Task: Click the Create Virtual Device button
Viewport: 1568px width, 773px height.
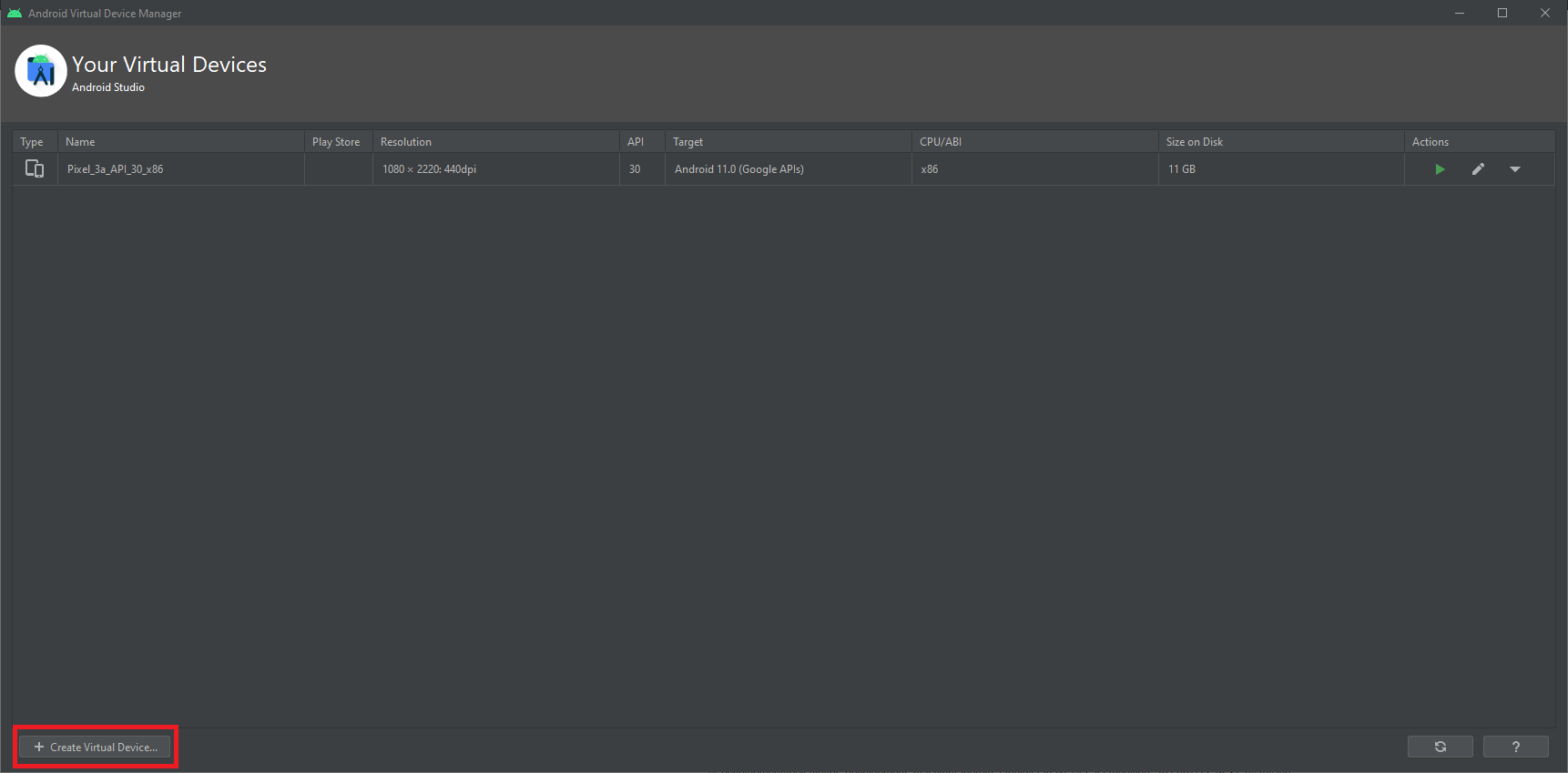Action: (95, 748)
